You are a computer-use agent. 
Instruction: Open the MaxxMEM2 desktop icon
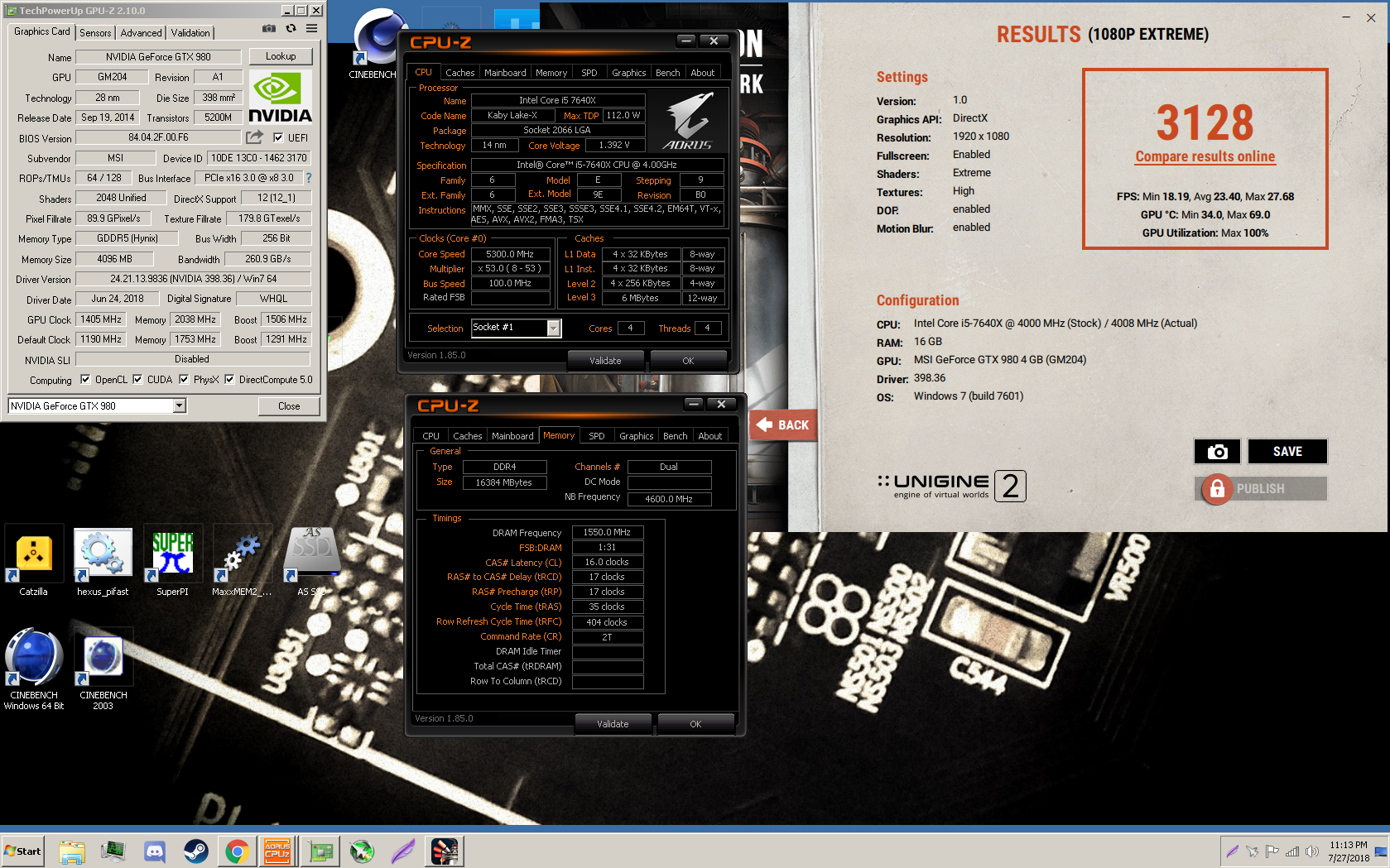(242, 560)
